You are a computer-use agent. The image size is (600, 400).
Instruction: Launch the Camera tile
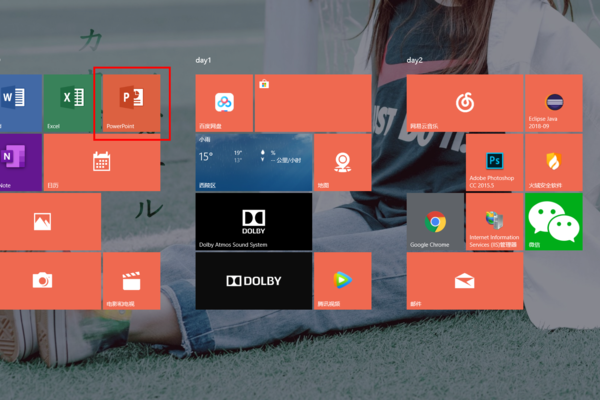(50, 281)
